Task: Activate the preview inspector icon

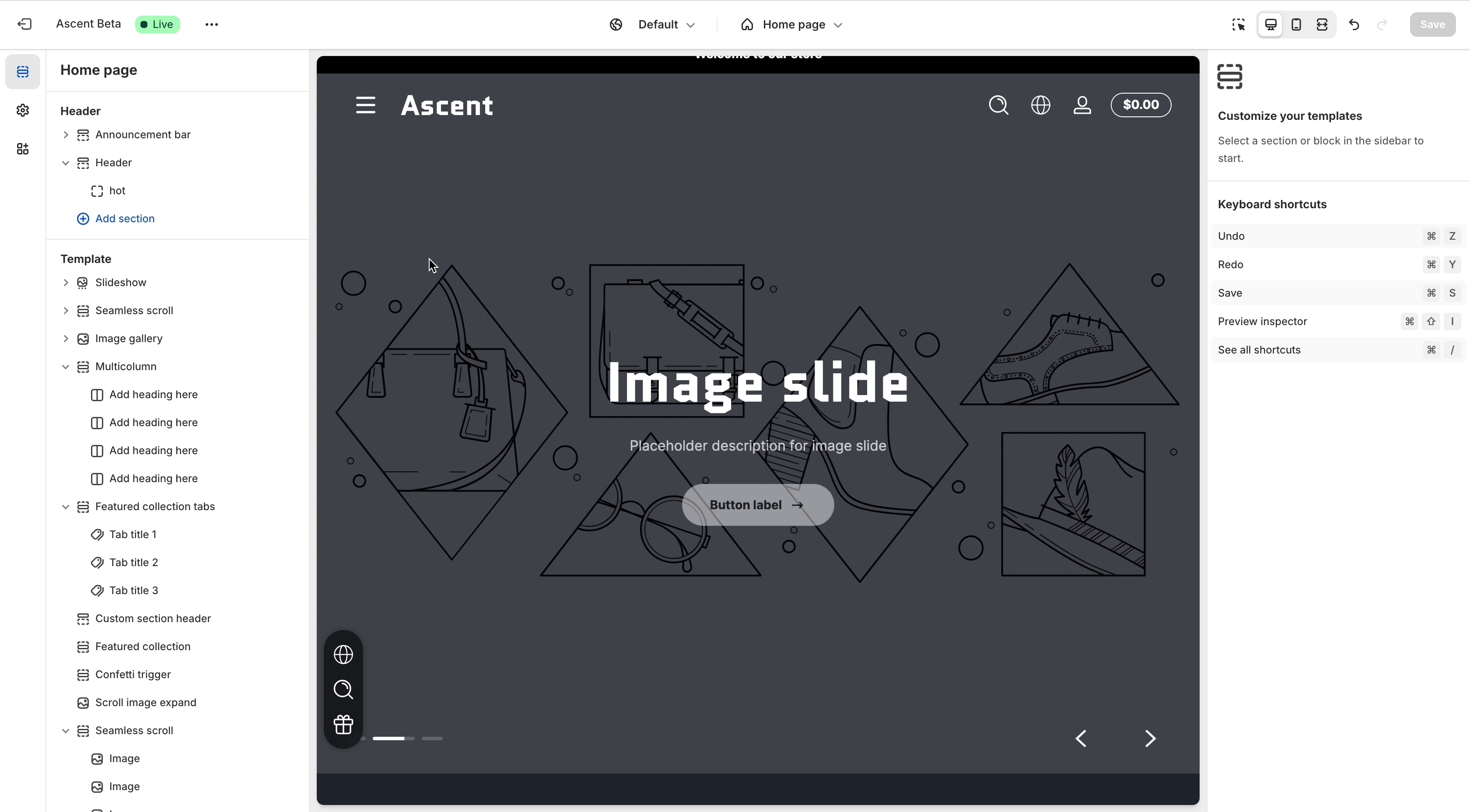Action: coord(1238,24)
